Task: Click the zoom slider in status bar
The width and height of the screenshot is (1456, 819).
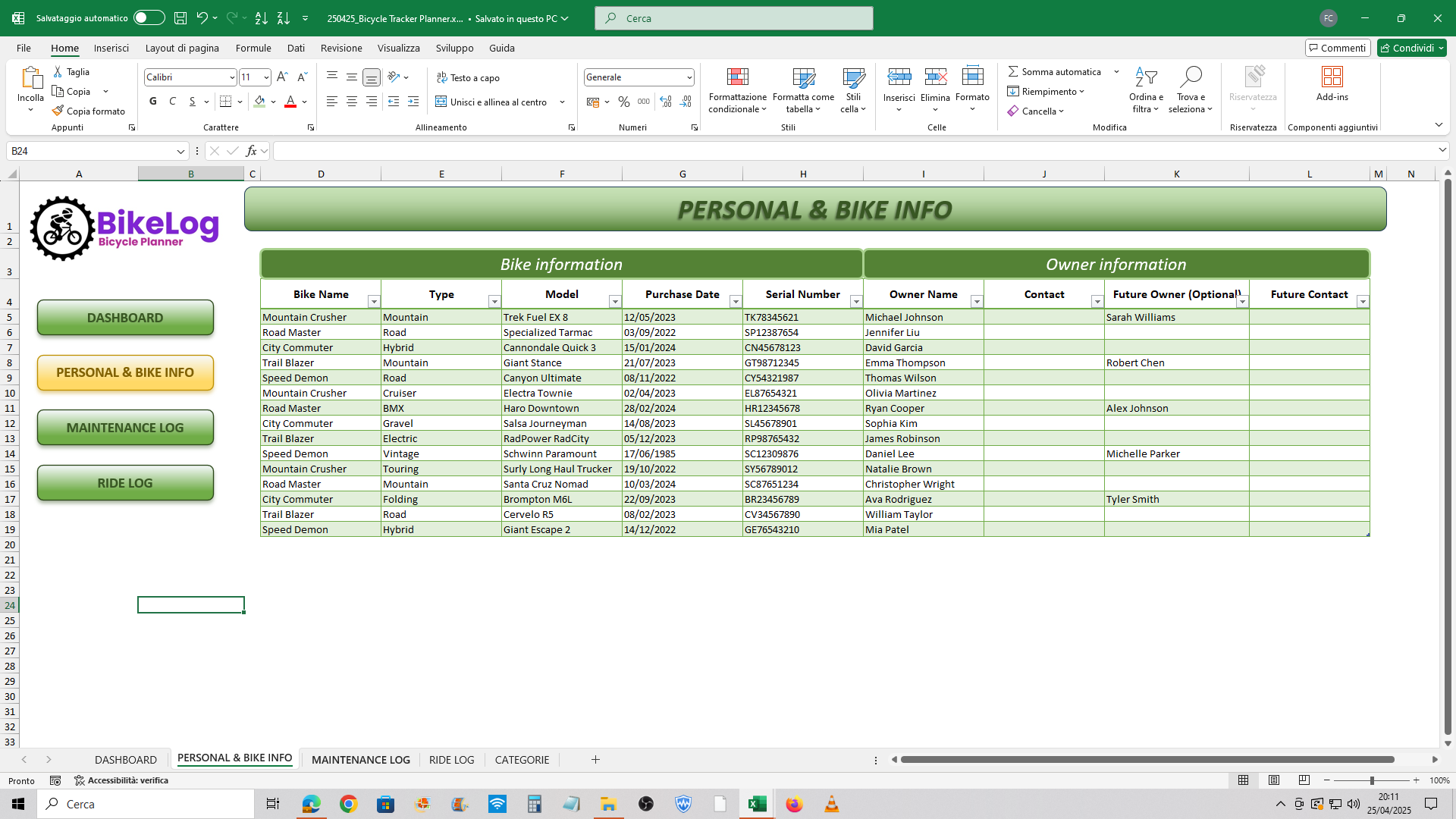Action: point(1371,780)
